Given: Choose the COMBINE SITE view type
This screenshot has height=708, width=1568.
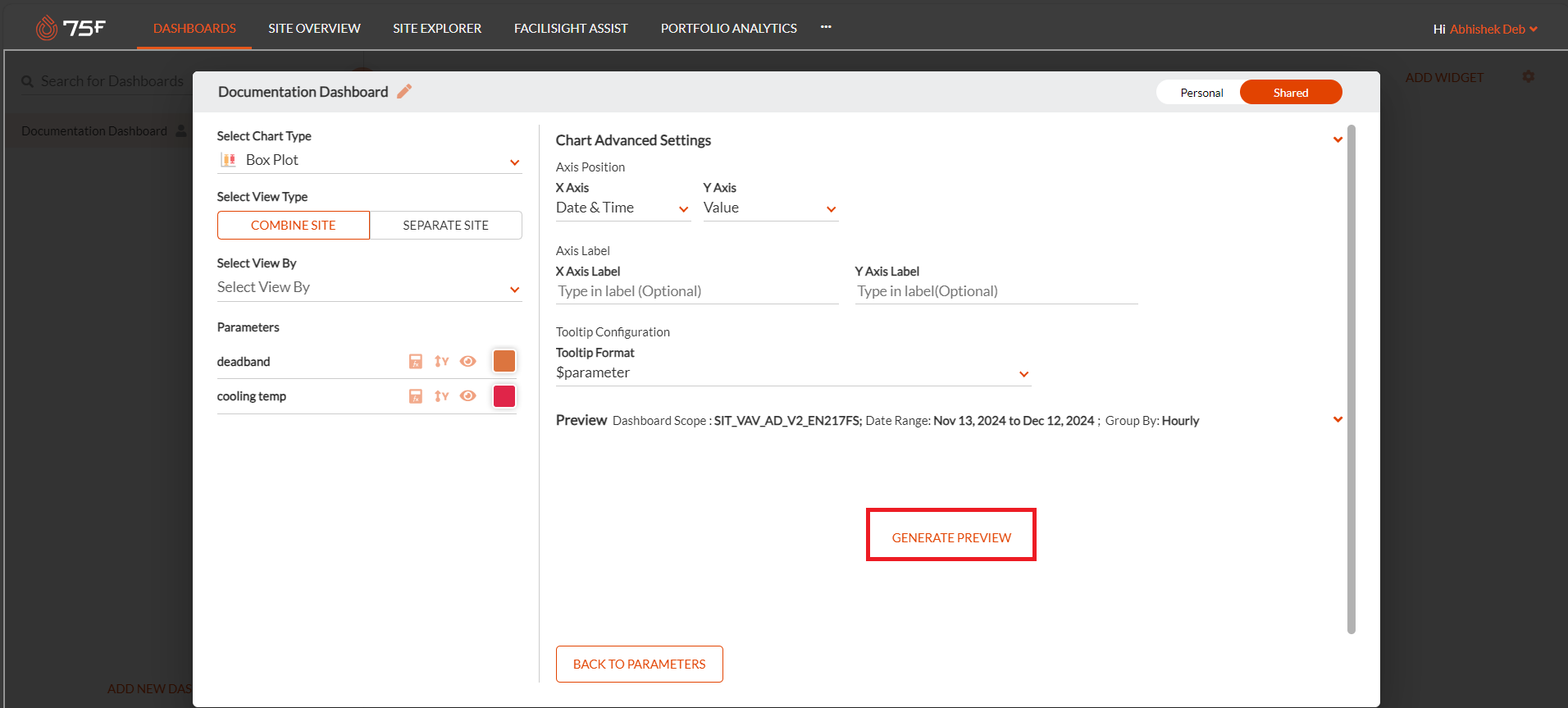Looking at the screenshot, I should (x=294, y=225).
